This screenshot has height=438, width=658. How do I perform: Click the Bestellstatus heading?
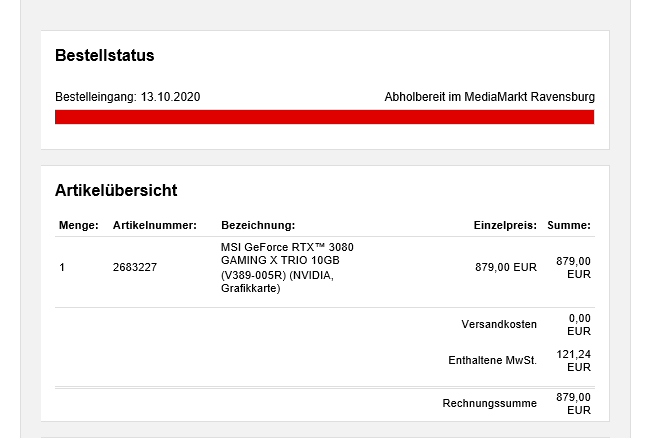click(104, 56)
